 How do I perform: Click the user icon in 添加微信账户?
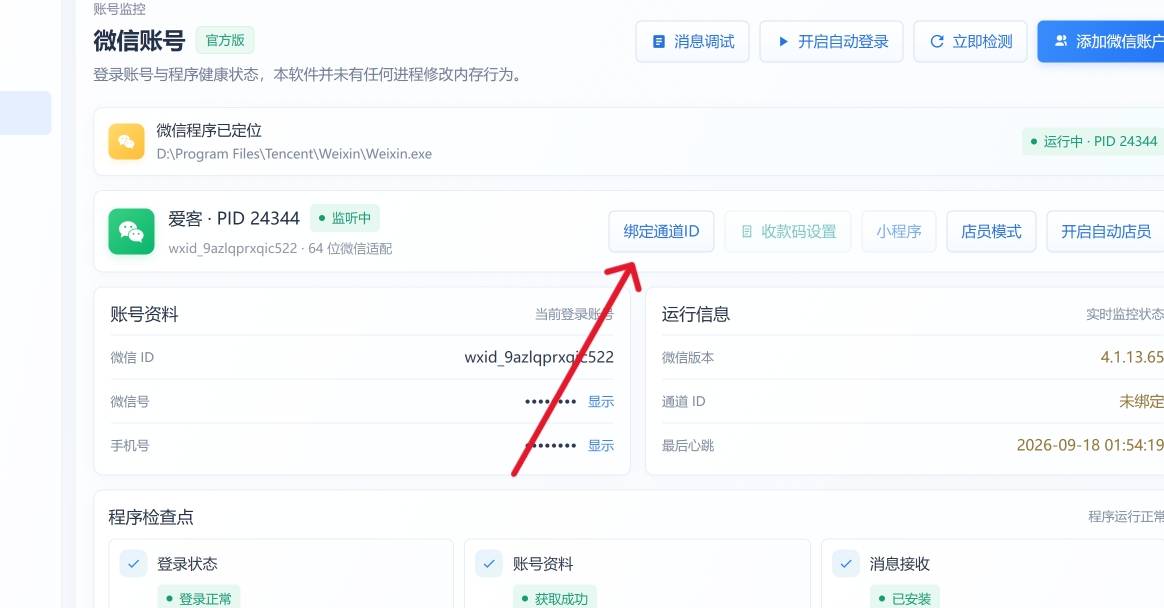pyautogui.click(x=1061, y=42)
